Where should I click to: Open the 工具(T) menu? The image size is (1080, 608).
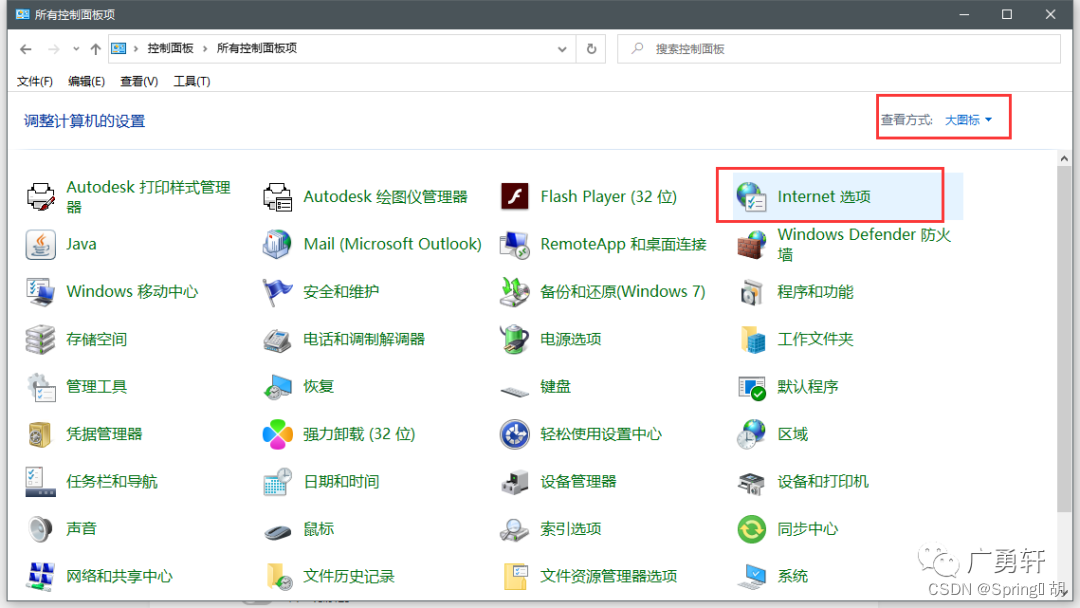point(191,81)
